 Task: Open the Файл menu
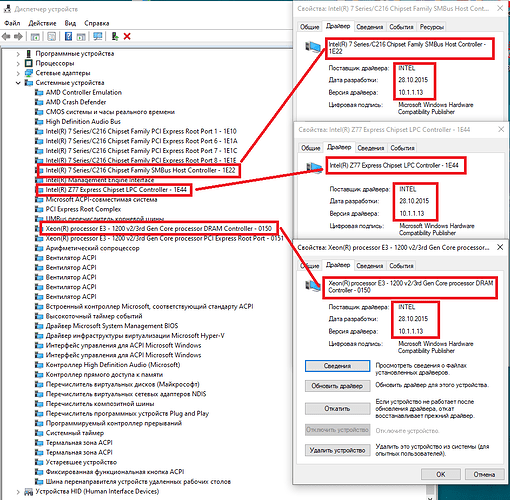(12, 23)
